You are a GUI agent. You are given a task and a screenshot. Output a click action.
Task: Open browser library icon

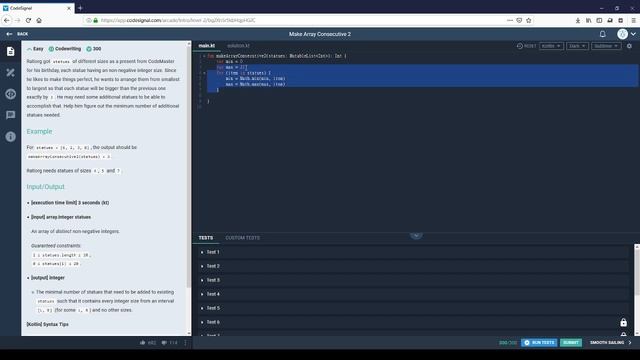588,20
